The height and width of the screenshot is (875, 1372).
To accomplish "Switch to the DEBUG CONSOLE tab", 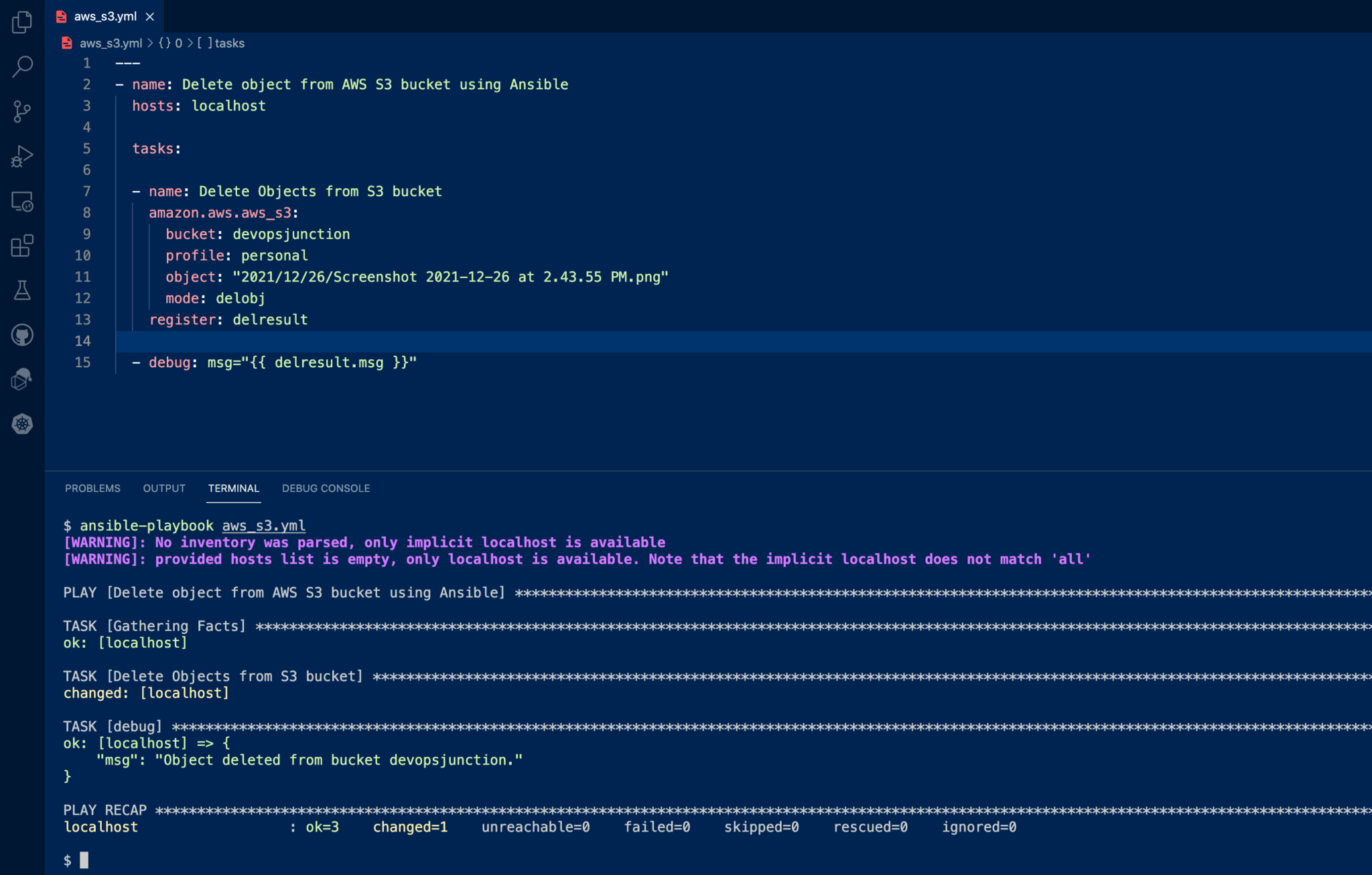I will 326,488.
